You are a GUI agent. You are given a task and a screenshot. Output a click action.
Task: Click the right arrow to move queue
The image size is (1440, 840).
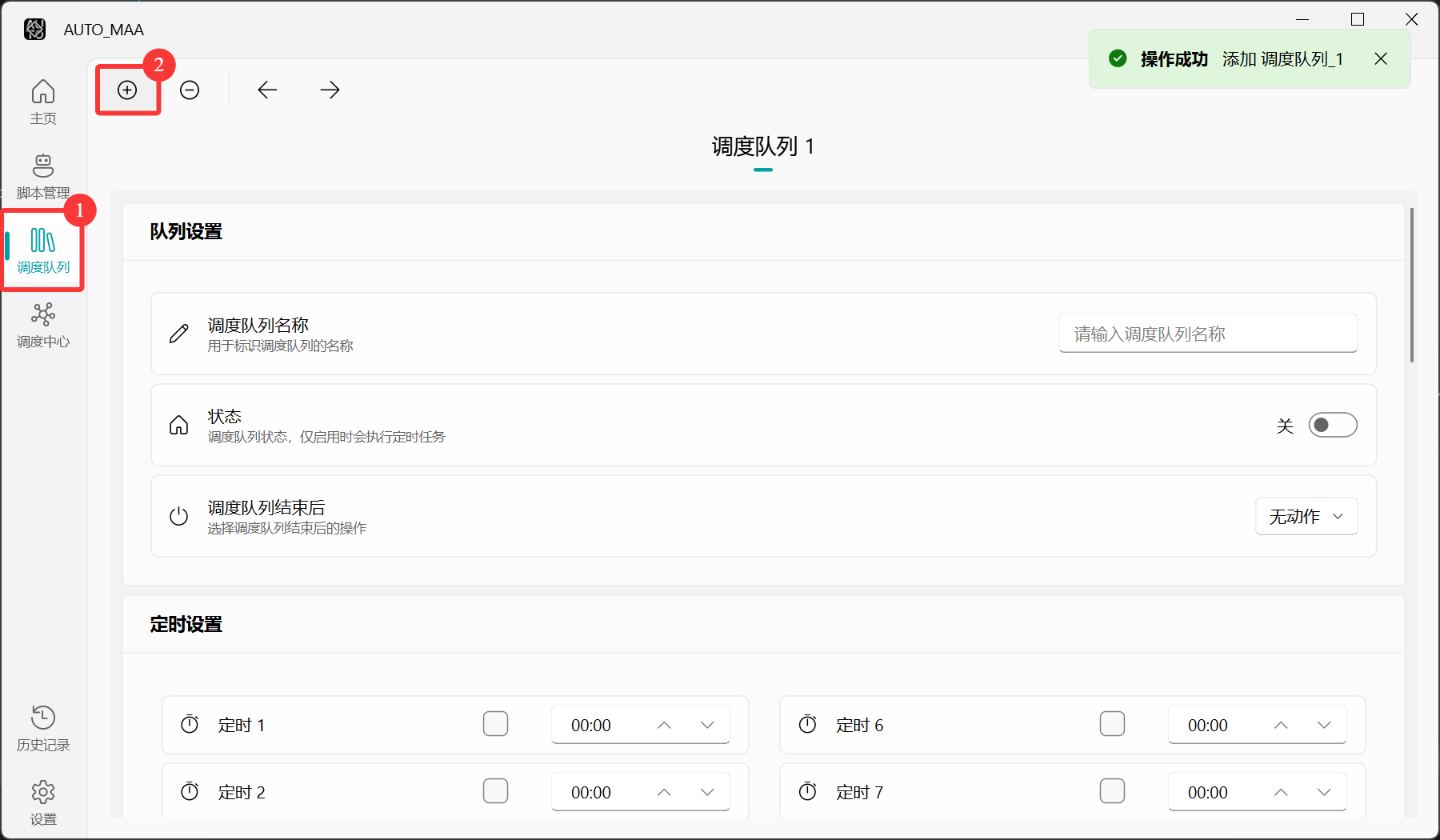coord(330,90)
